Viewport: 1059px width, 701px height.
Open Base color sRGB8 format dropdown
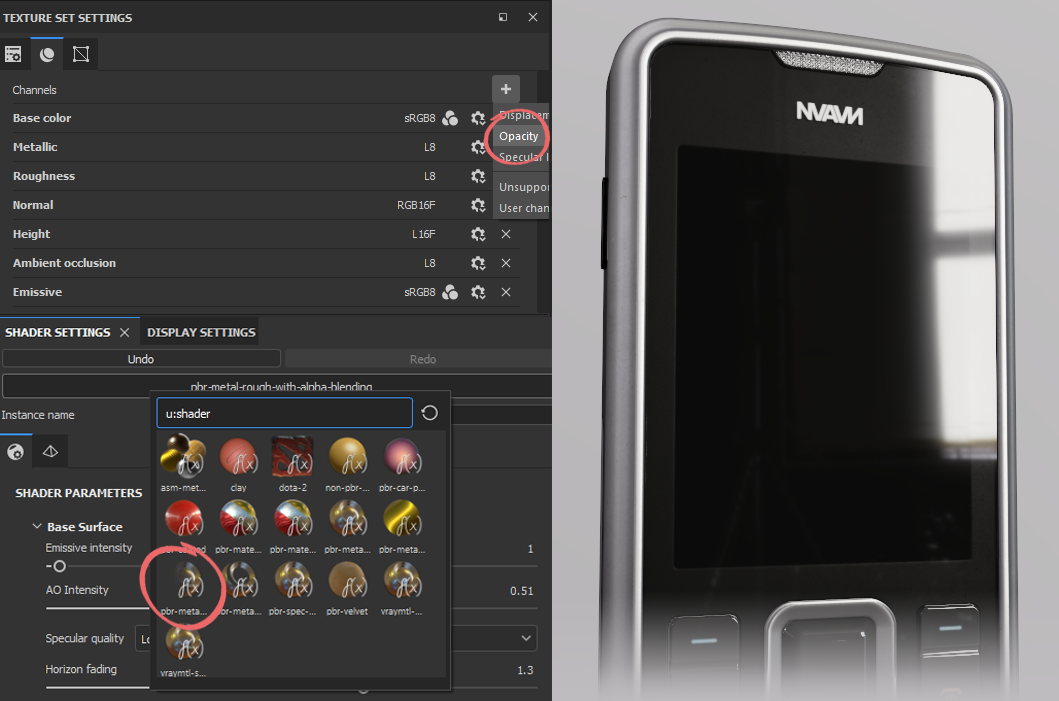click(419, 118)
